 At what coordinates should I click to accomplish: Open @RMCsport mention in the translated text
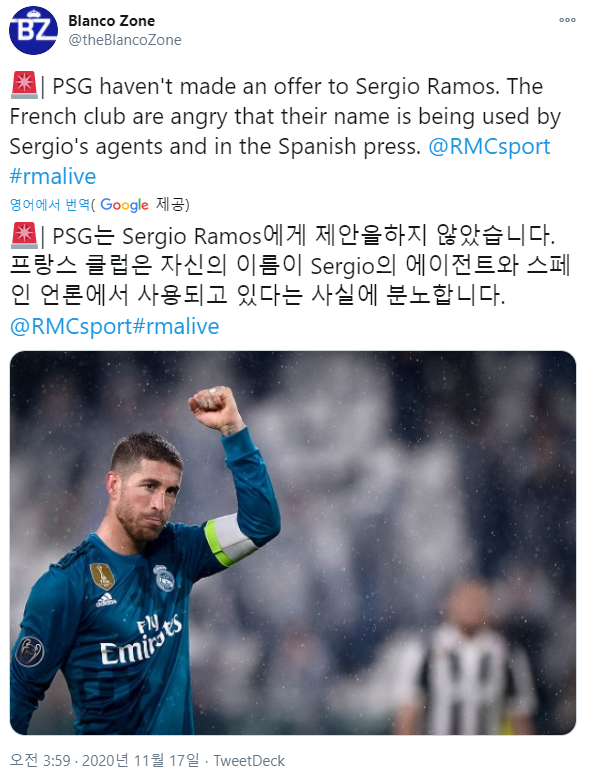(71, 327)
